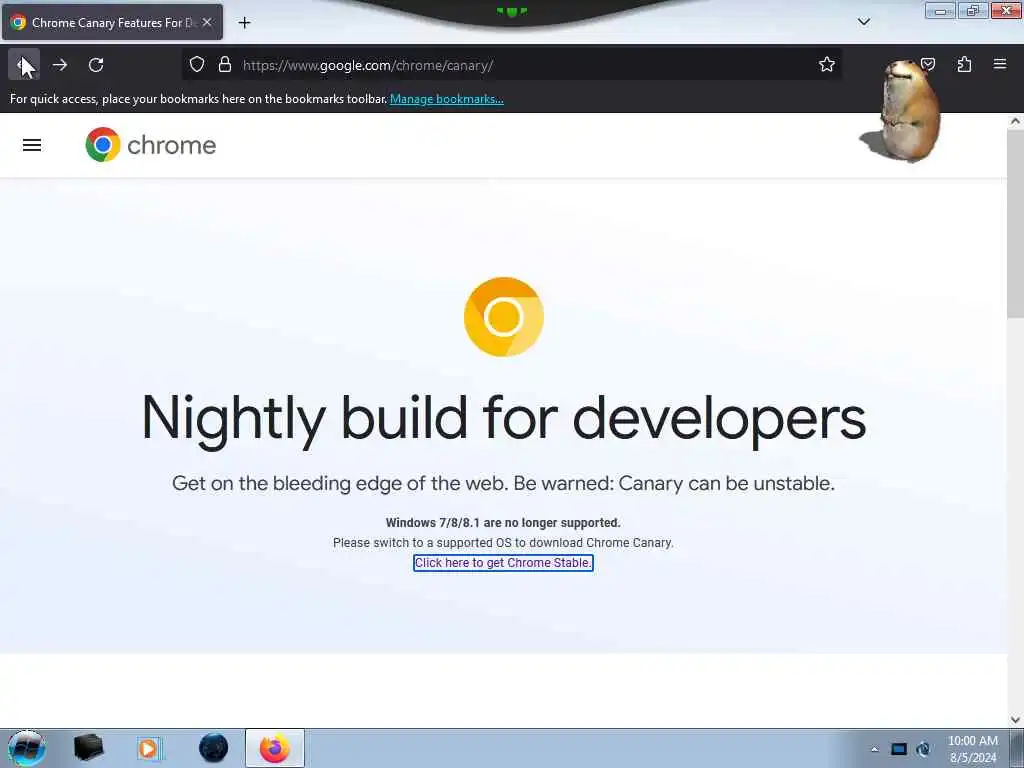This screenshot has width=1024, height=768.
Task: Click the page scrollbar down arrow
Action: pos(1016,720)
